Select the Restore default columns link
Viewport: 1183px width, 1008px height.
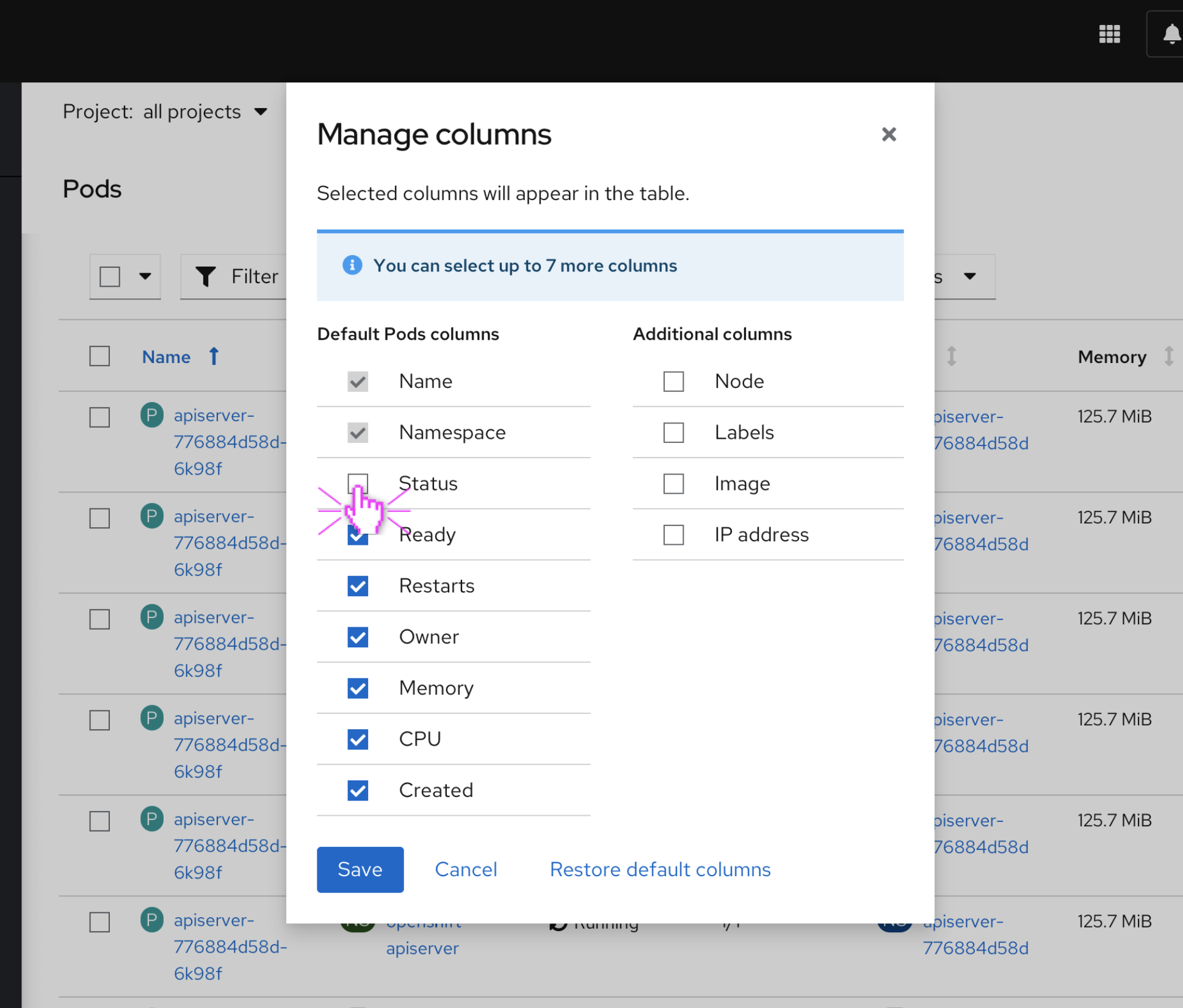660,869
